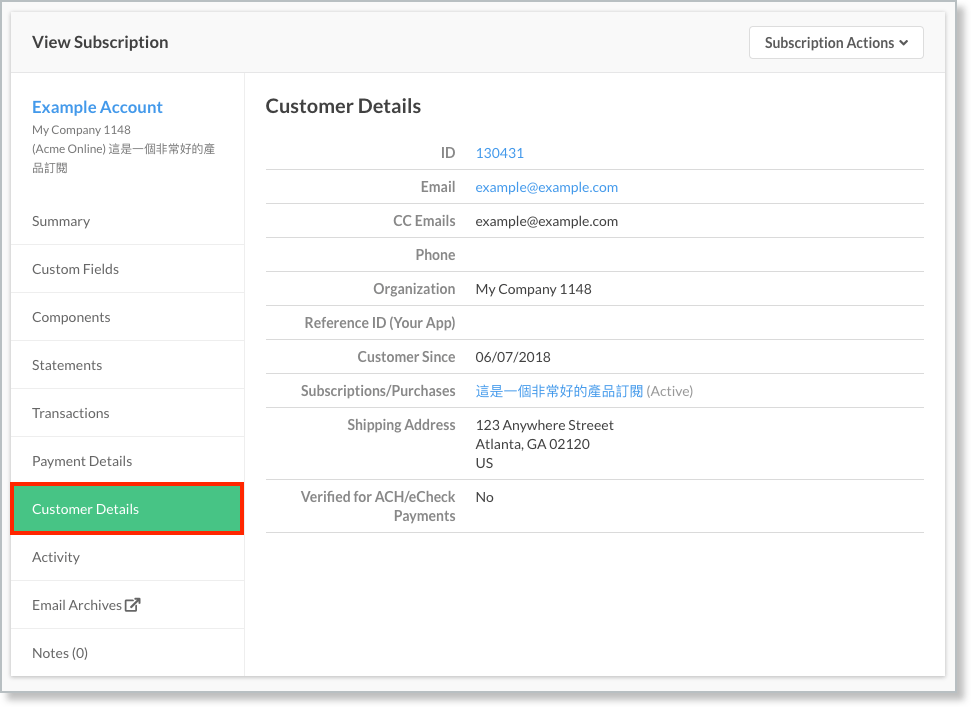This screenshot has height=707, width=971.
Task: Open the Activity section
Action: pyautogui.click(x=55, y=557)
